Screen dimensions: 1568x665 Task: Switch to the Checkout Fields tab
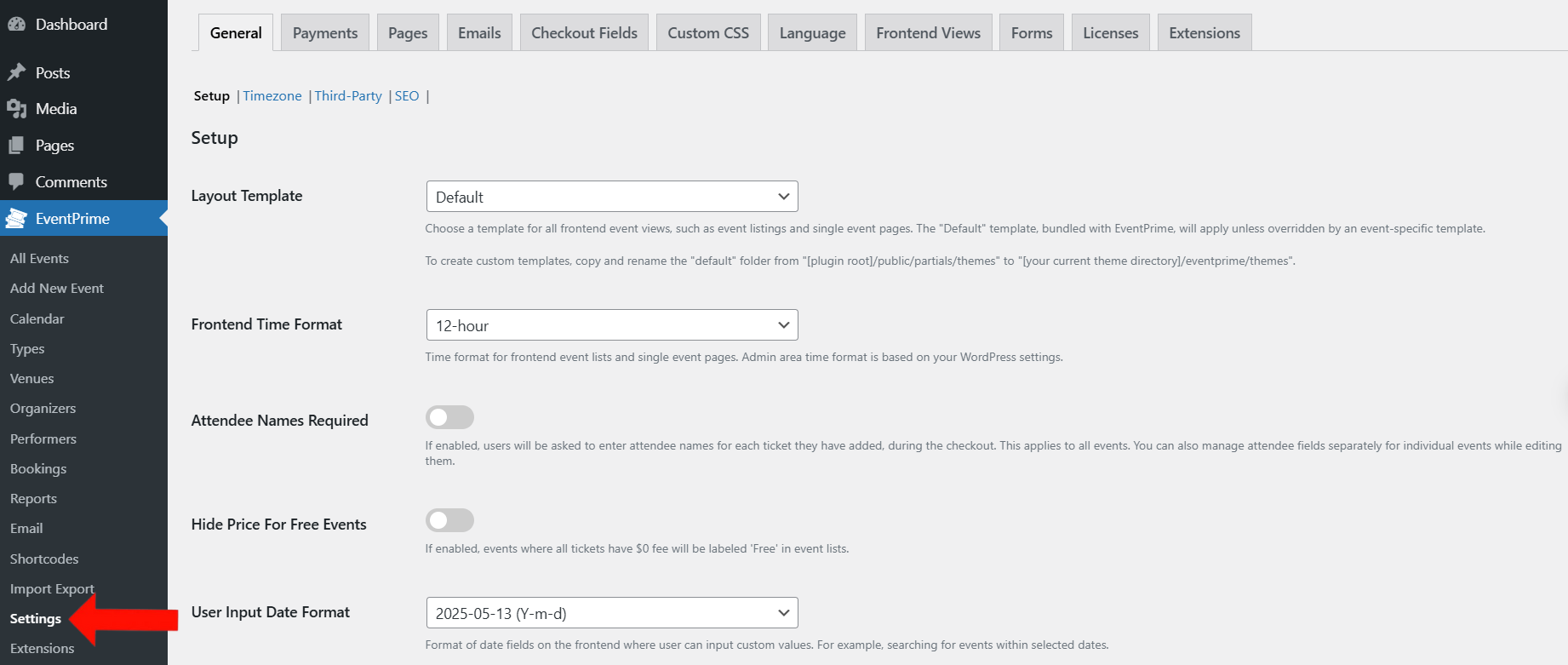(584, 32)
